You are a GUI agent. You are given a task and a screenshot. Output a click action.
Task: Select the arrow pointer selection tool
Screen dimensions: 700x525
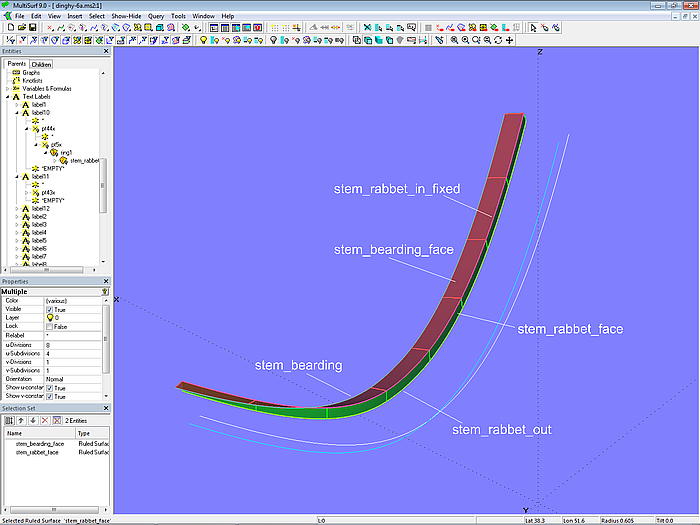(x=533, y=27)
